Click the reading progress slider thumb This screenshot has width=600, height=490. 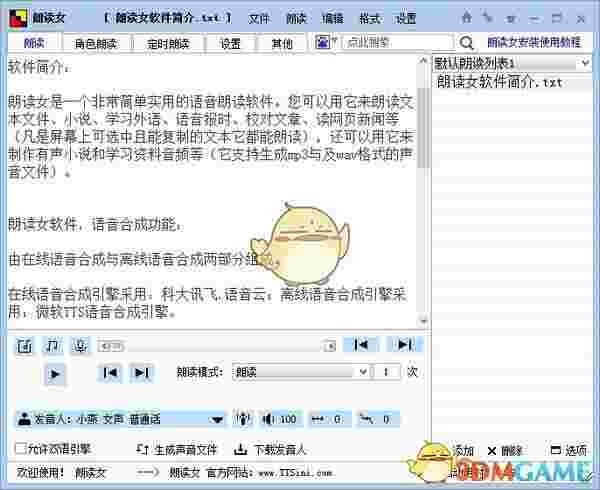111,347
